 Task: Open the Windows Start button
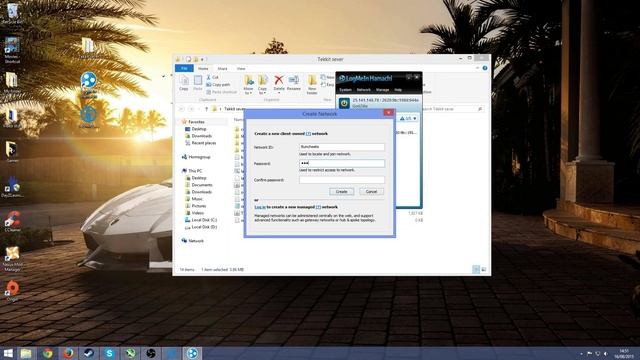tap(8, 353)
